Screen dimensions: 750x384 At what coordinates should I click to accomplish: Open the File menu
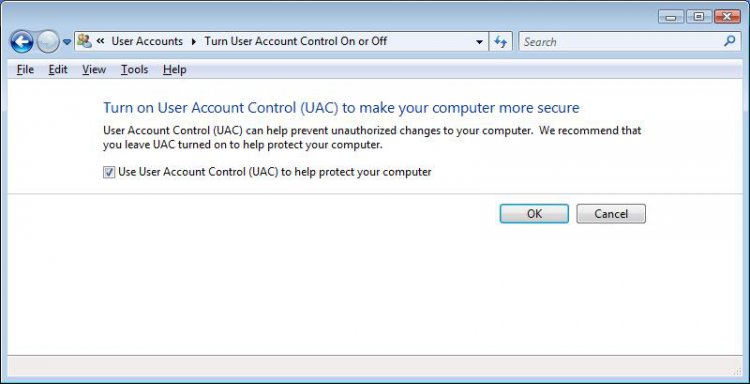(25, 70)
